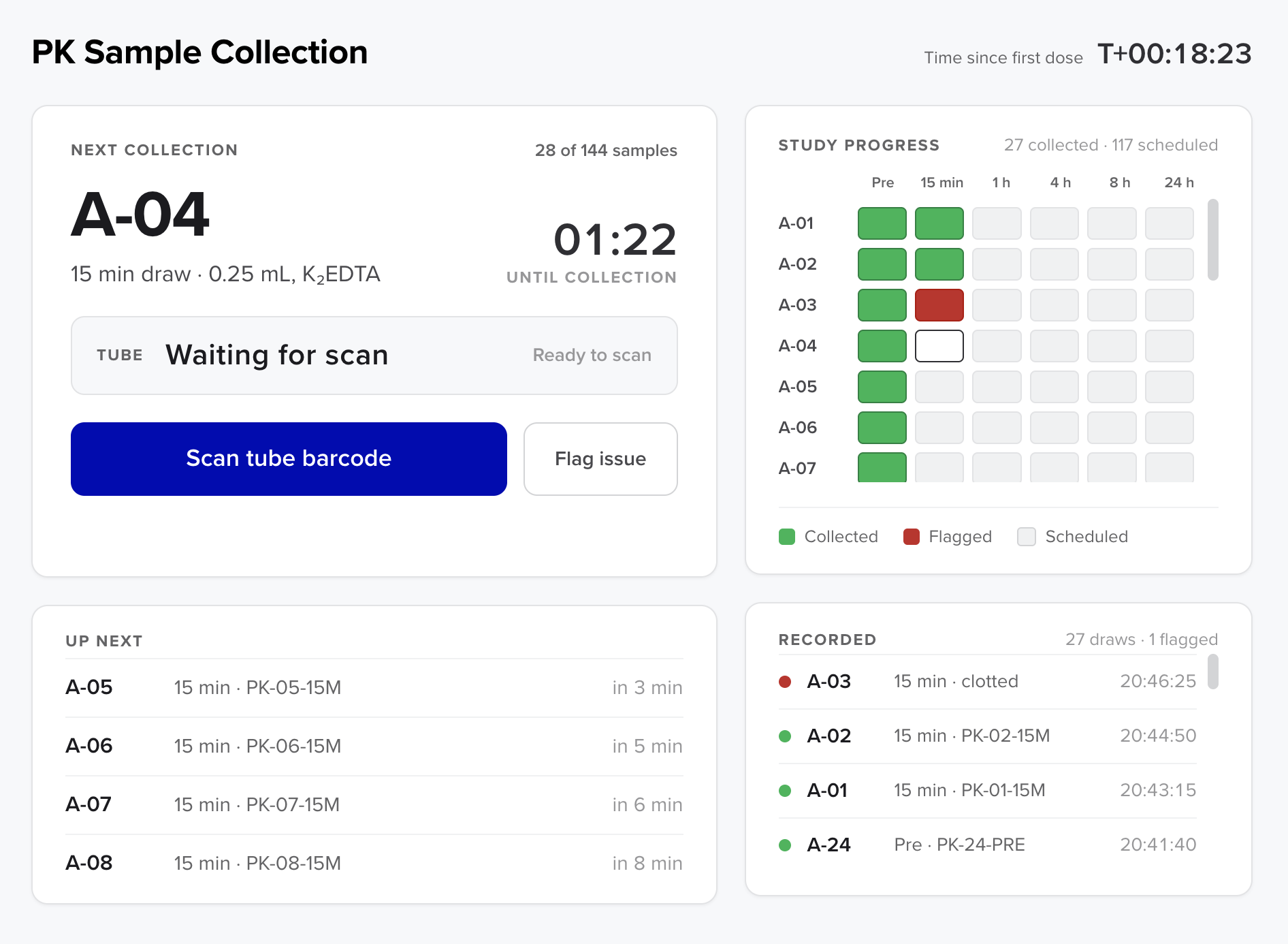Select A-05 15 min scheduled cell
This screenshot has width=1288, height=944.
939,387
